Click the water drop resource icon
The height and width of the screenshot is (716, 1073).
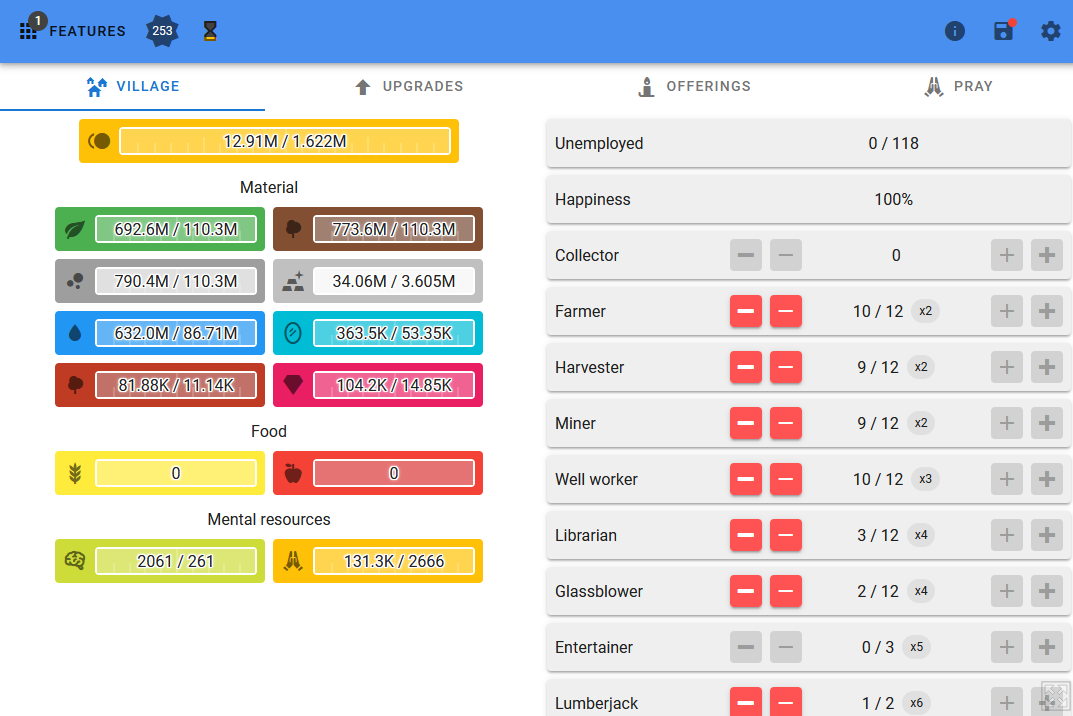point(75,333)
